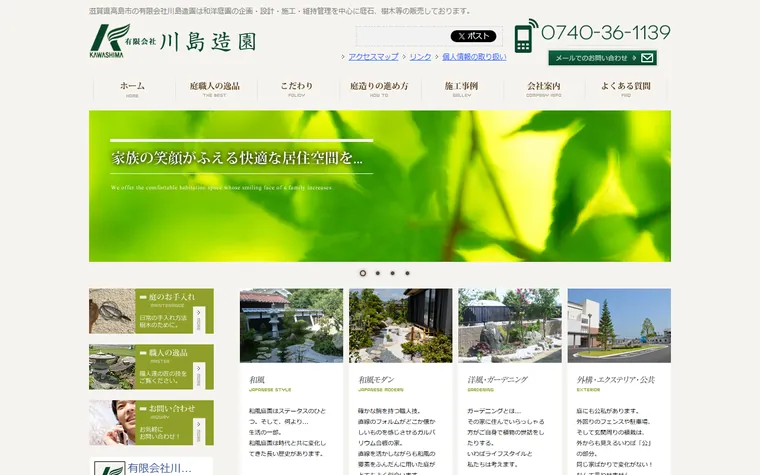Select the first slideshow indicator dot

coord(363,273)
